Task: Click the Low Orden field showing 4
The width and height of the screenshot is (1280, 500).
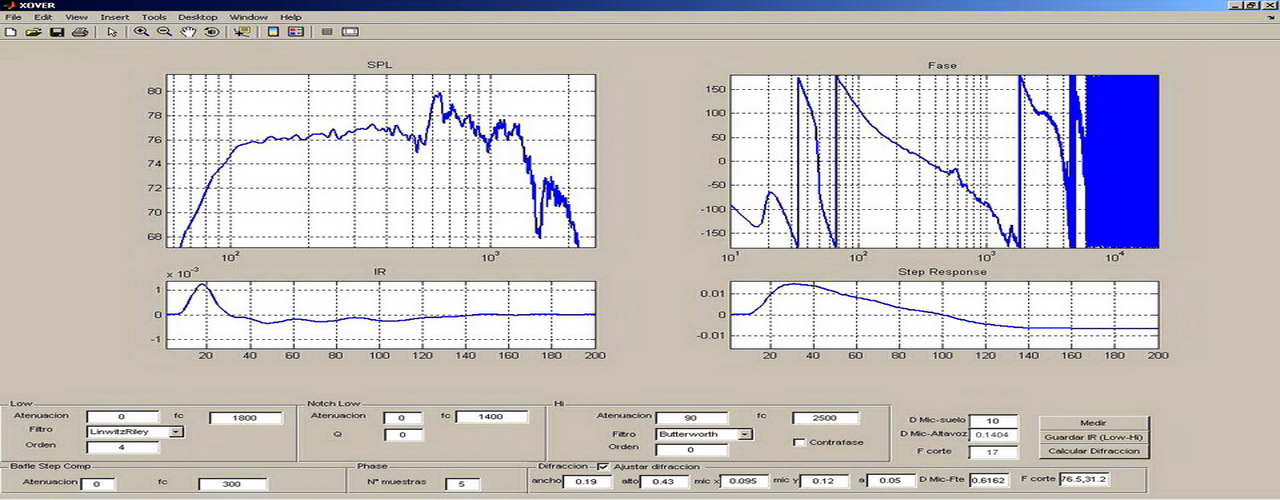Action: pyautogui.click(x=123, y=447)
